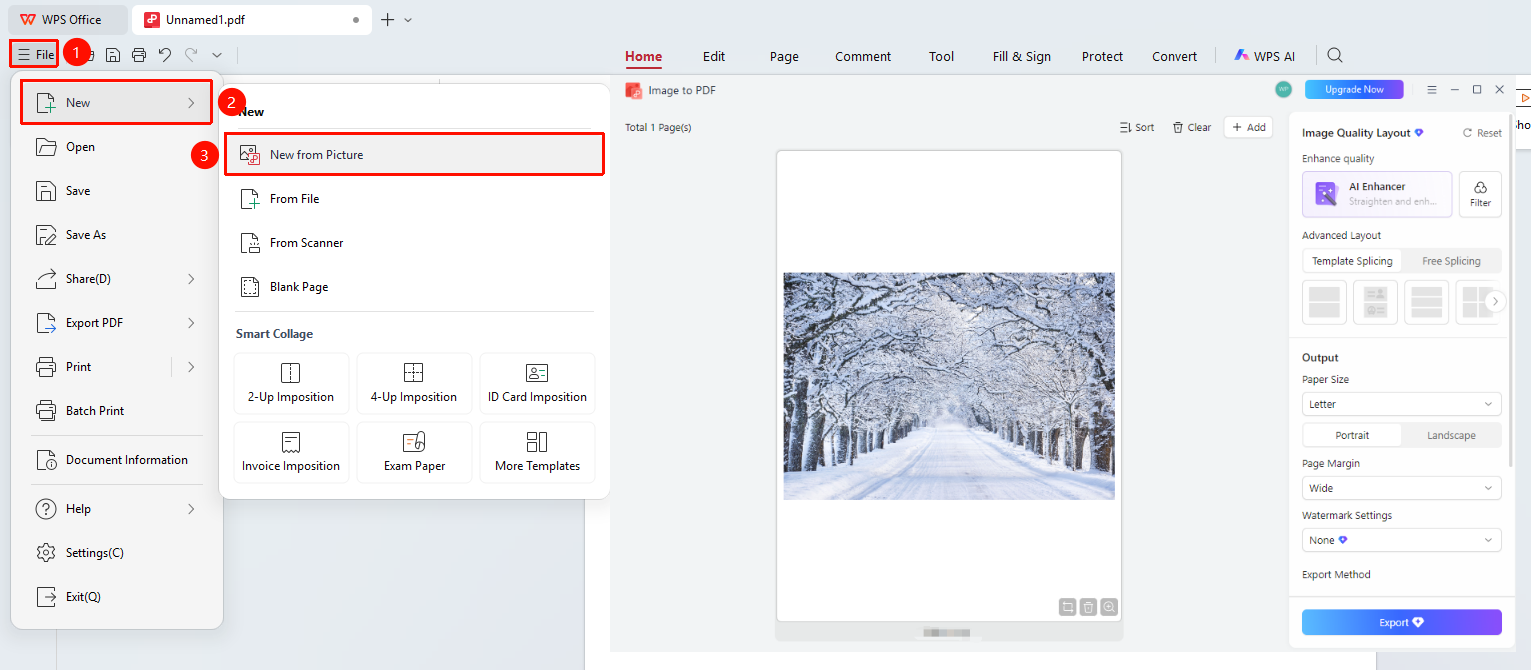
Task: Open the Paper Size dropdown
Action: (1401, 404)
